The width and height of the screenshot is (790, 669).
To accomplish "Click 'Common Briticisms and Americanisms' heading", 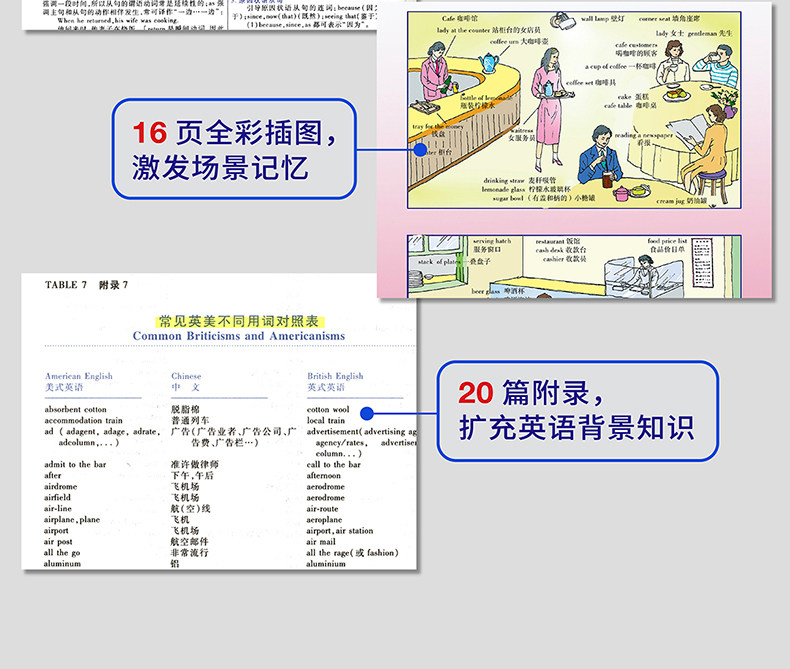I will 239,336.
